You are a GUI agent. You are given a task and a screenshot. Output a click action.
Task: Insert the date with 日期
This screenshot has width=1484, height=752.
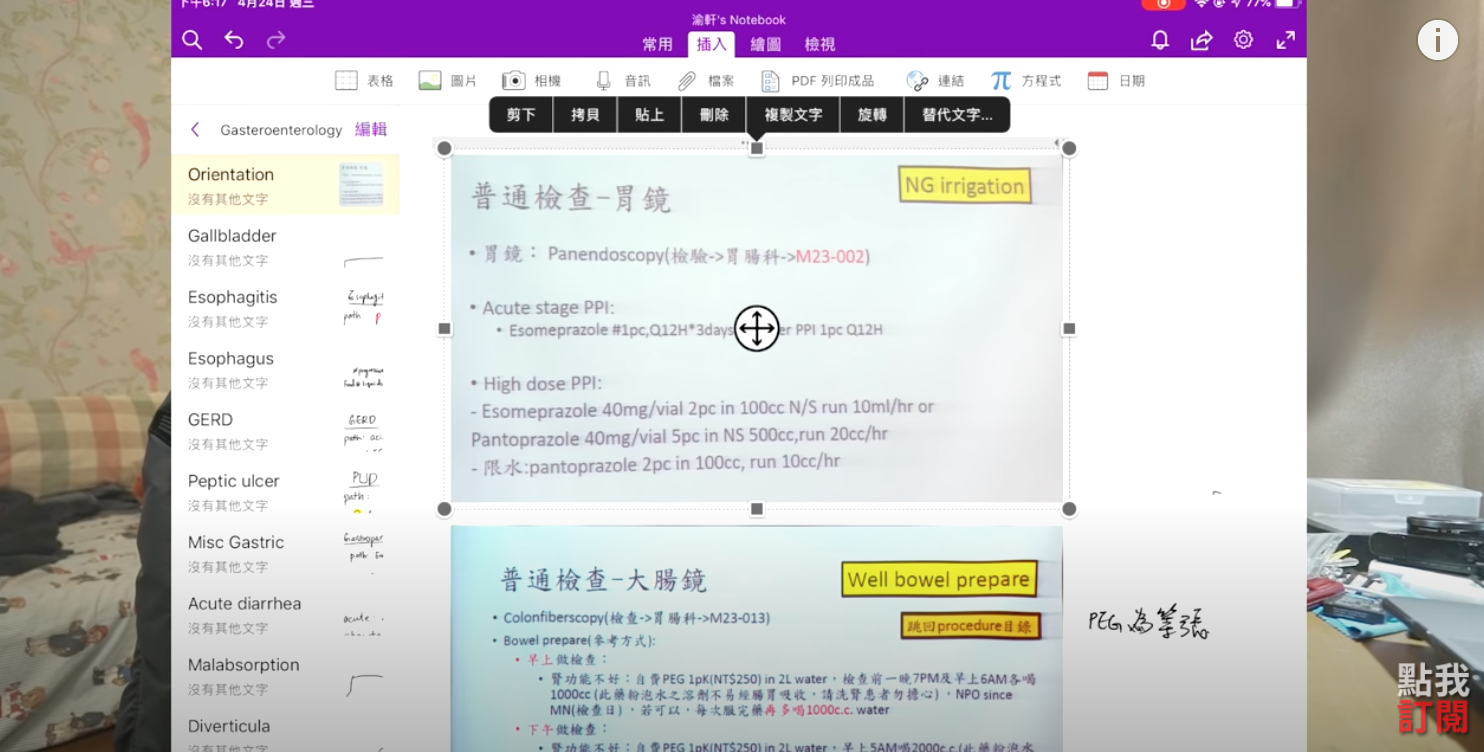[1116, 81]
